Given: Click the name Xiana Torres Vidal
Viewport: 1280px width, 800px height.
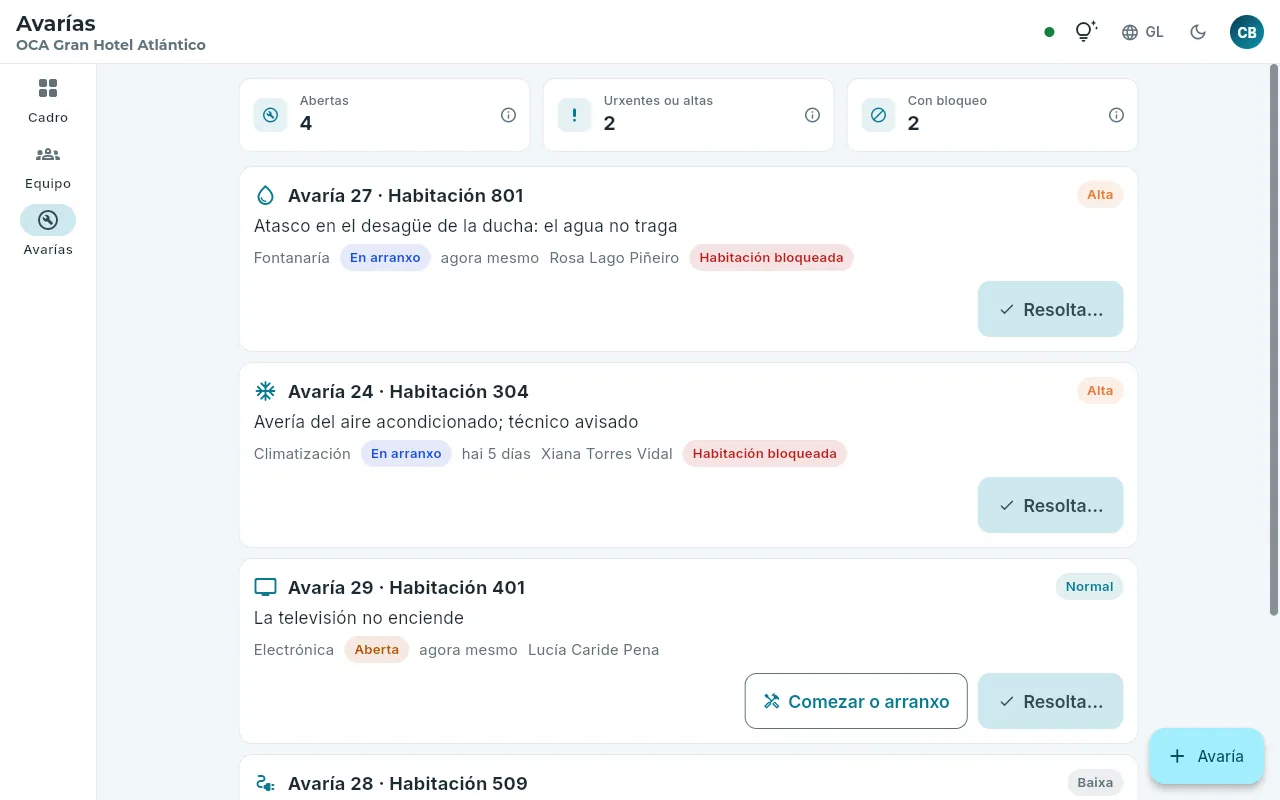Looking at the screenshot, I should click(607, 454).
